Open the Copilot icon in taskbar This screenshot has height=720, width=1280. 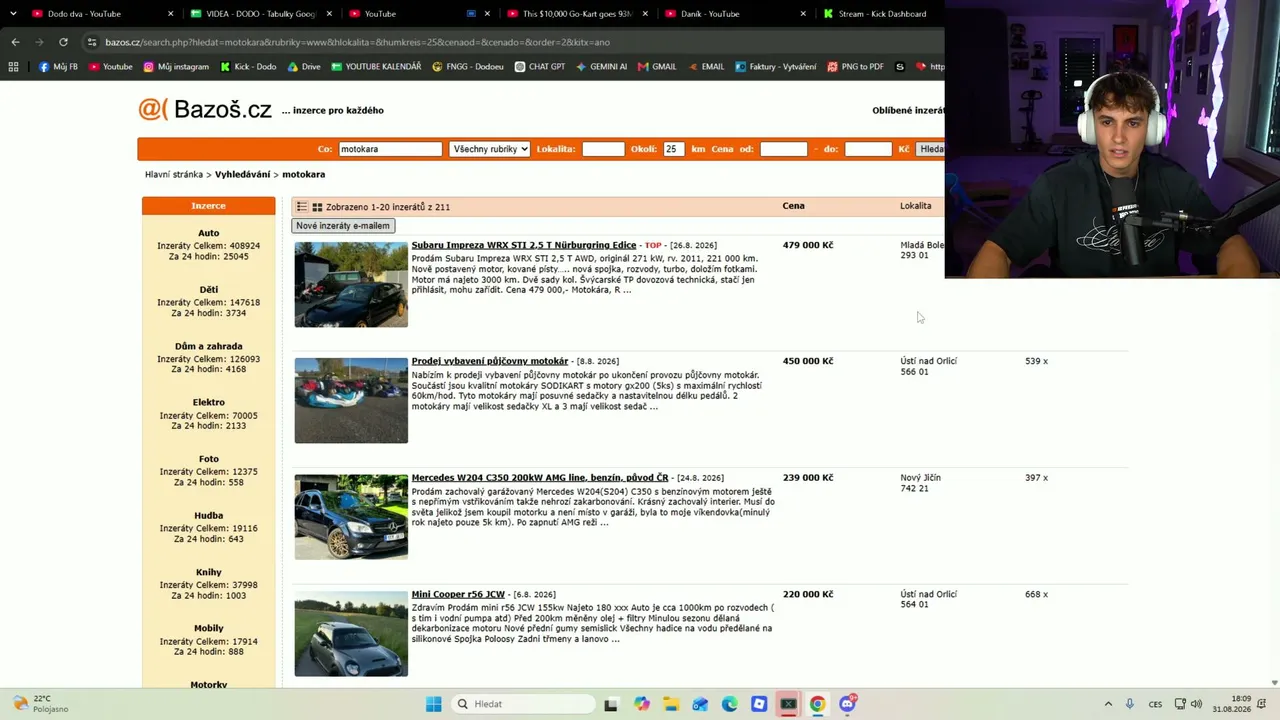point(642,704)
